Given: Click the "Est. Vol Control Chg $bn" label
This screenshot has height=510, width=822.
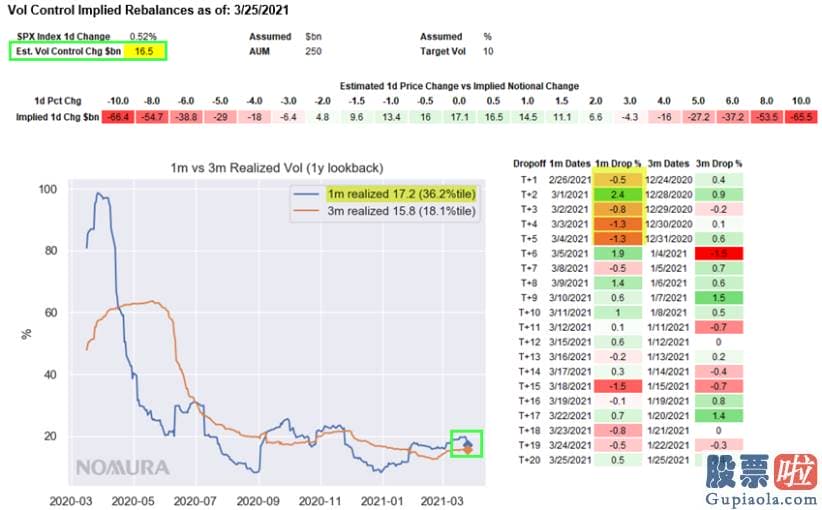Looking at the screenshot, I should [68, 51].
